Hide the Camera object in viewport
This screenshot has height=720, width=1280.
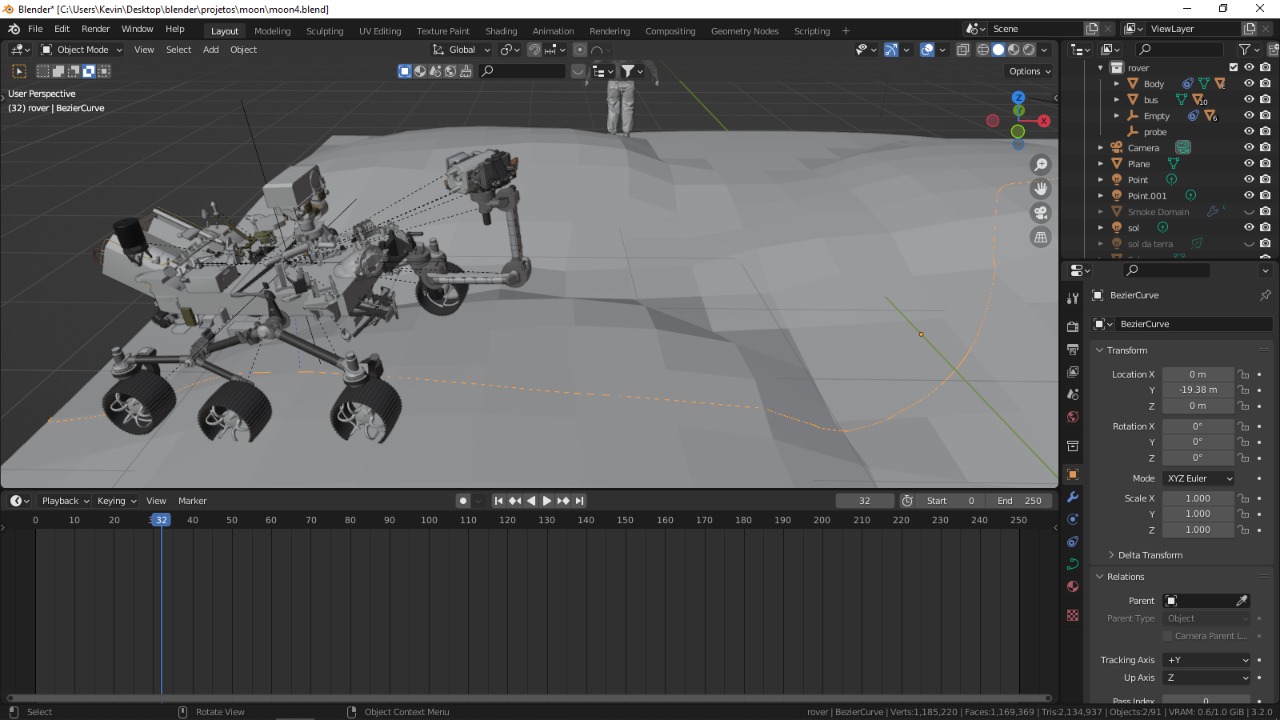(1249, 148)
